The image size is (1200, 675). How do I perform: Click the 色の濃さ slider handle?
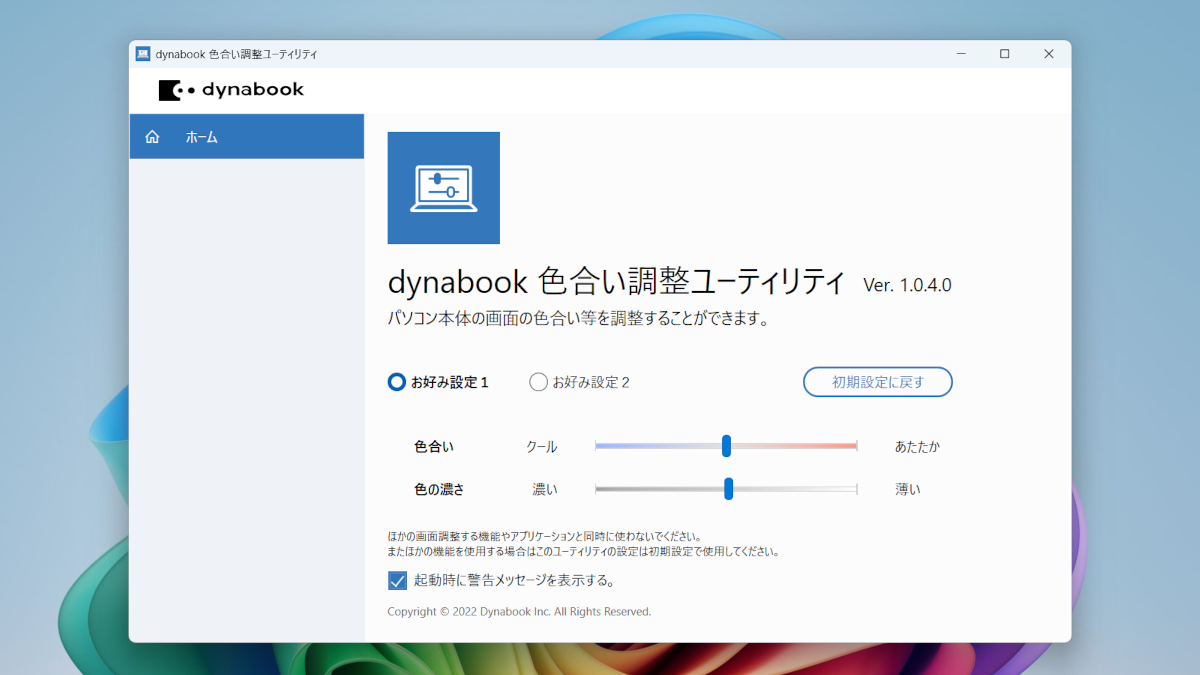[729, 489]
